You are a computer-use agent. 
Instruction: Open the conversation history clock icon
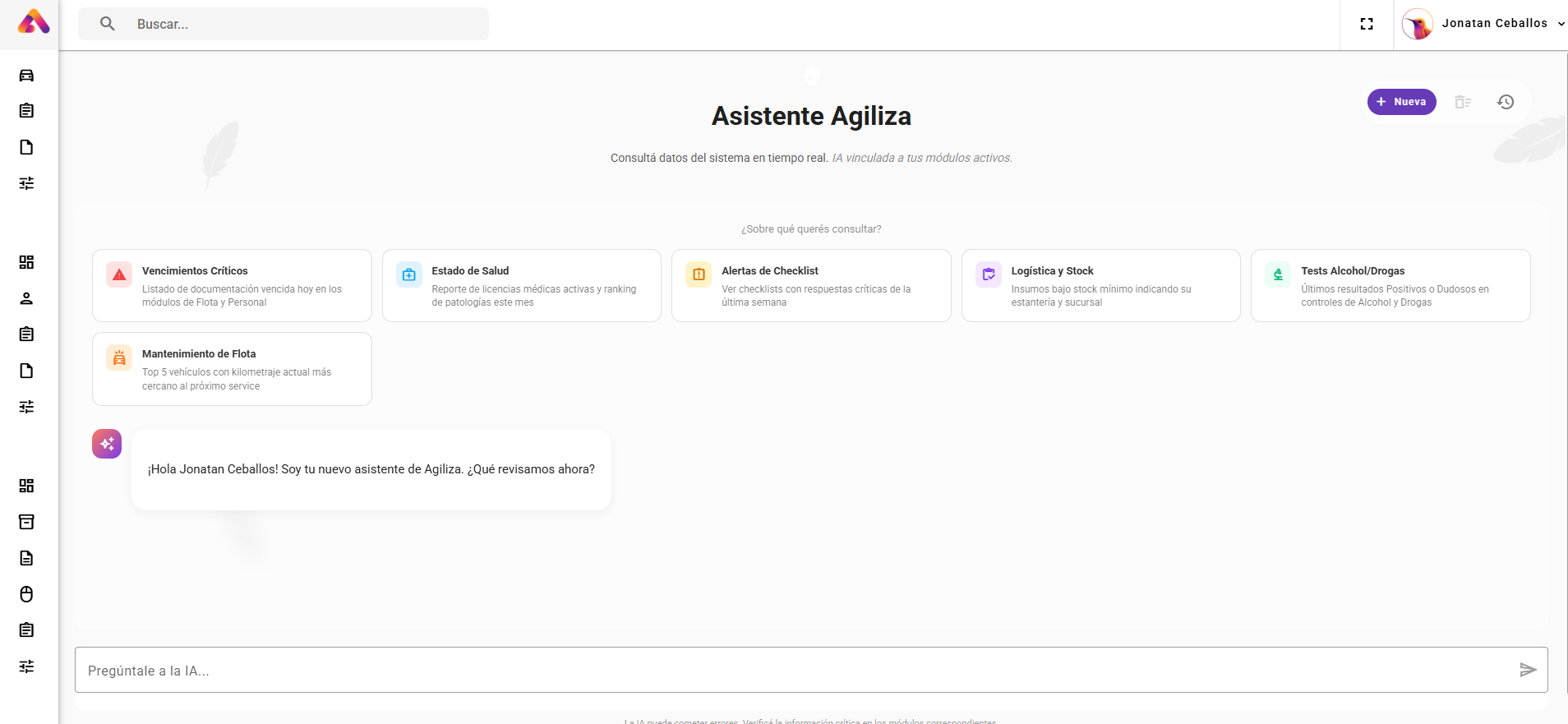tap(1505, 102)
